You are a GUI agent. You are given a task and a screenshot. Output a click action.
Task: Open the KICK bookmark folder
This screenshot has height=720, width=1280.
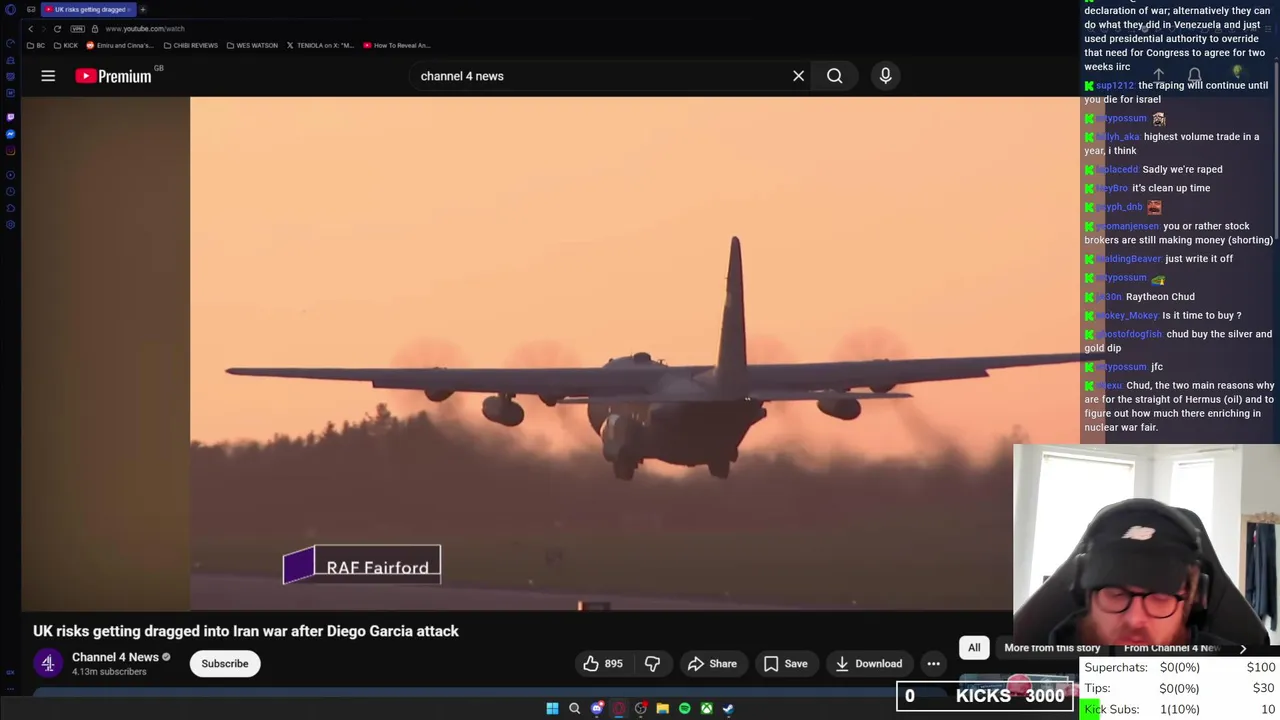pos(67,45)
